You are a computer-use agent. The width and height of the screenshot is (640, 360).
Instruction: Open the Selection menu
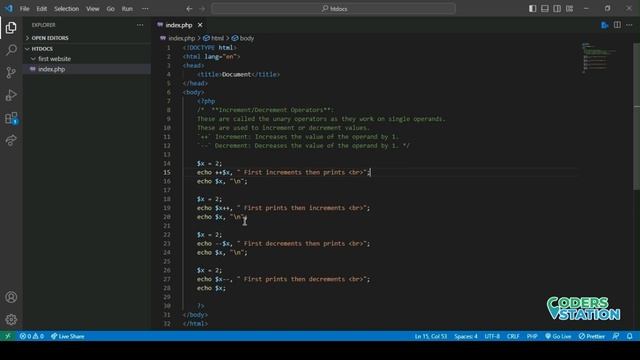[x=67, y=9]
